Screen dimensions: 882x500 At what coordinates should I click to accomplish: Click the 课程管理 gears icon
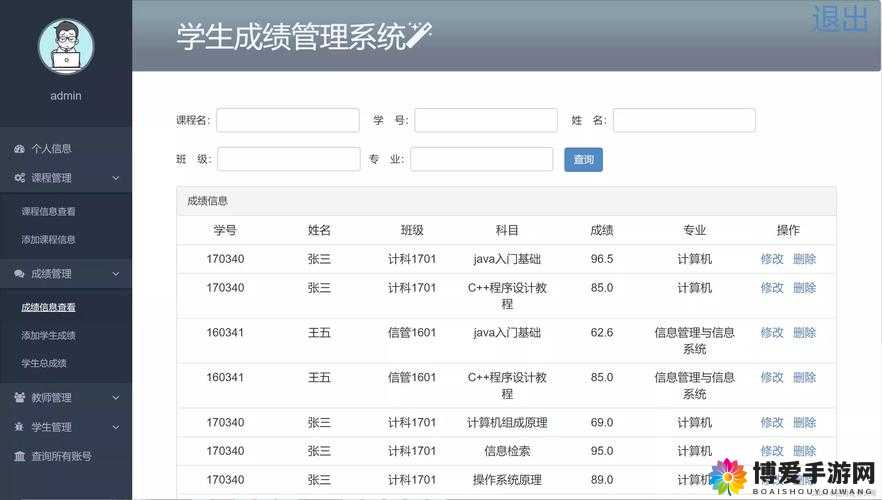point(19,178)
